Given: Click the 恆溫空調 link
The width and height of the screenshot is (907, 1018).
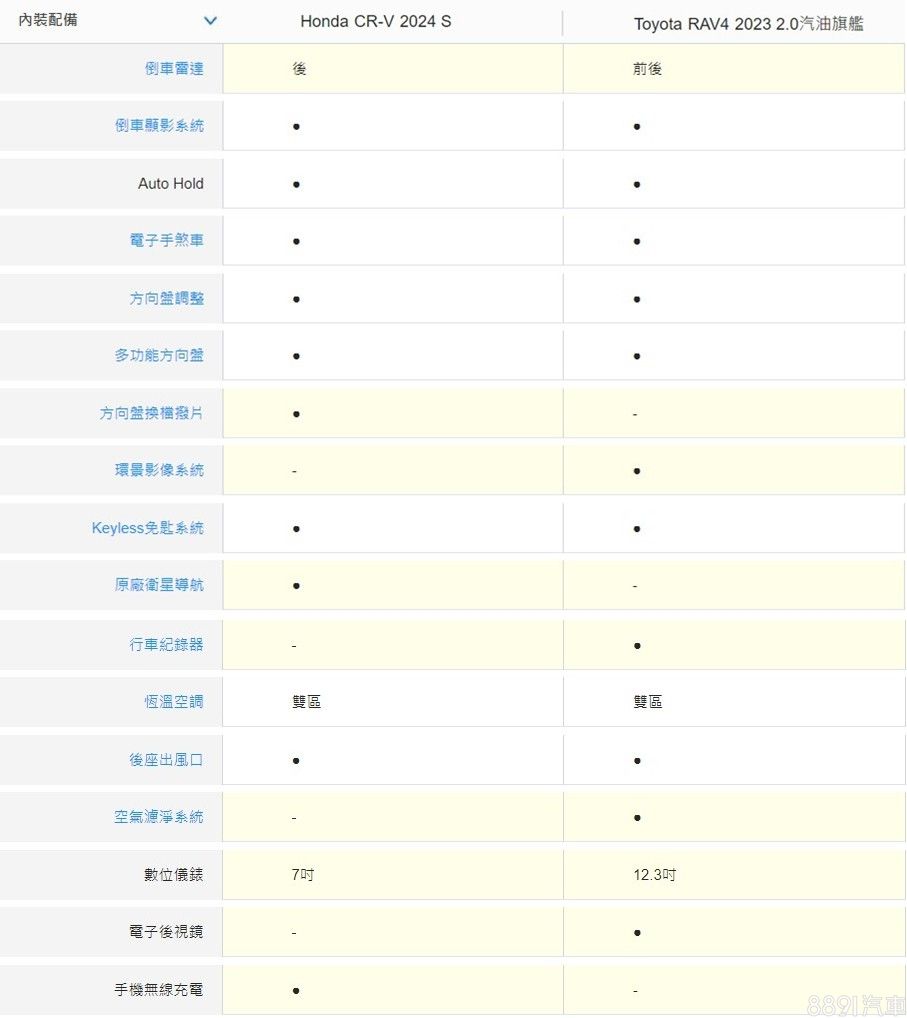Looking at the screenshot, I should [173, 702].
